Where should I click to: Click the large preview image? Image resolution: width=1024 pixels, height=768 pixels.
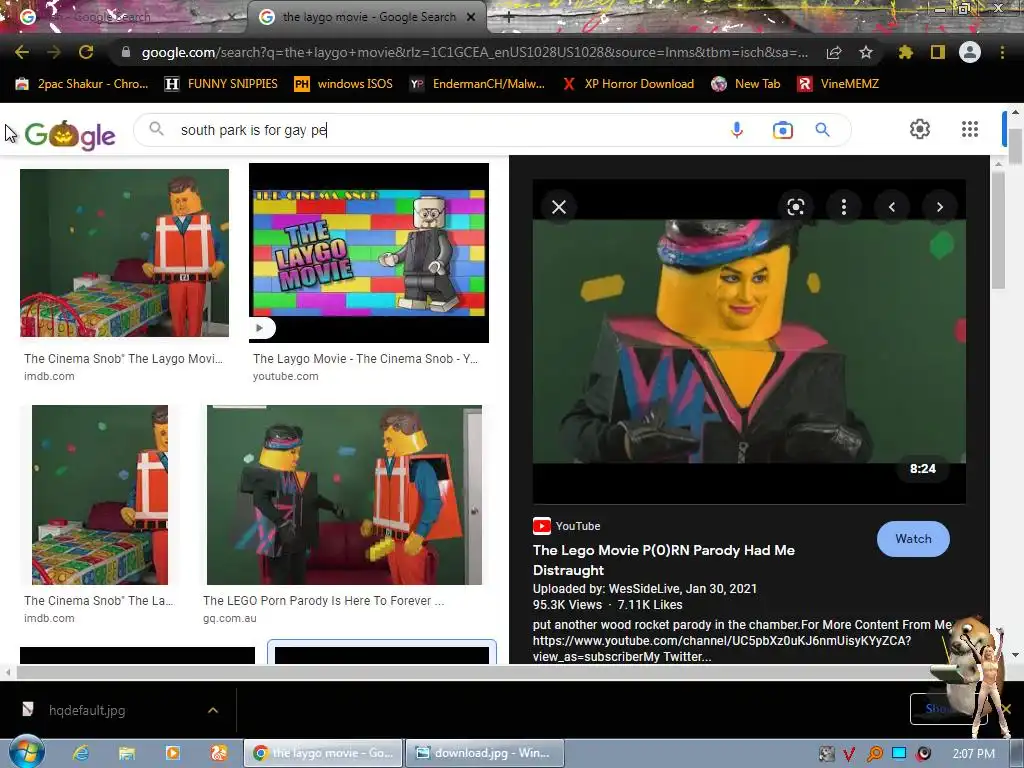point(749,341)
